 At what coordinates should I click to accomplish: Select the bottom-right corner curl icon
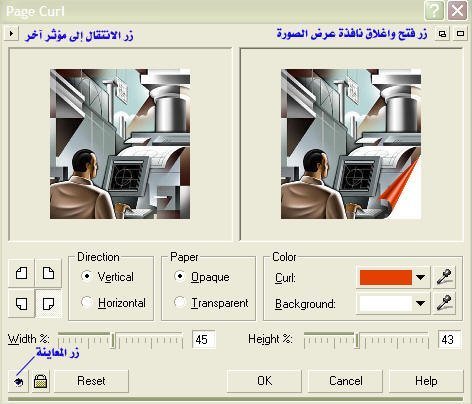click(49, 303)
